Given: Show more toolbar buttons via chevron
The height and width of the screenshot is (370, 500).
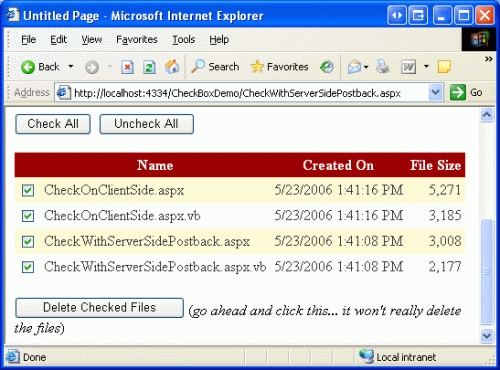Looking at the screenshot, I should click(488, 59).
